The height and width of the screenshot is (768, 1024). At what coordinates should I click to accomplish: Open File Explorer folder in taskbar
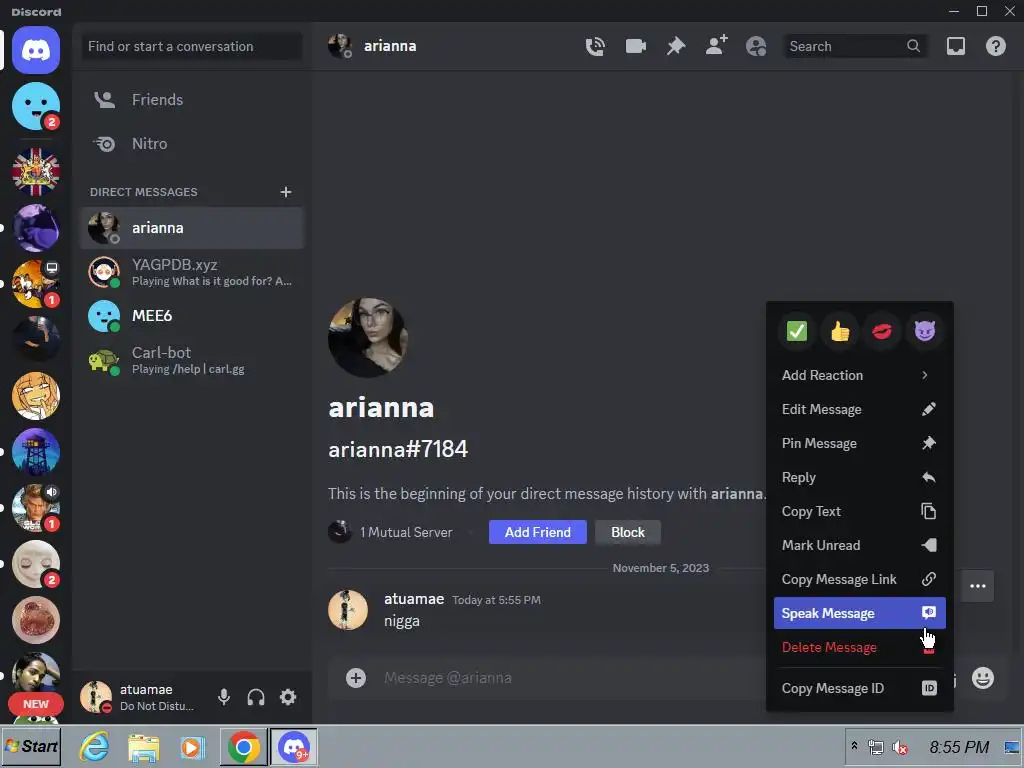pos(144,747)
